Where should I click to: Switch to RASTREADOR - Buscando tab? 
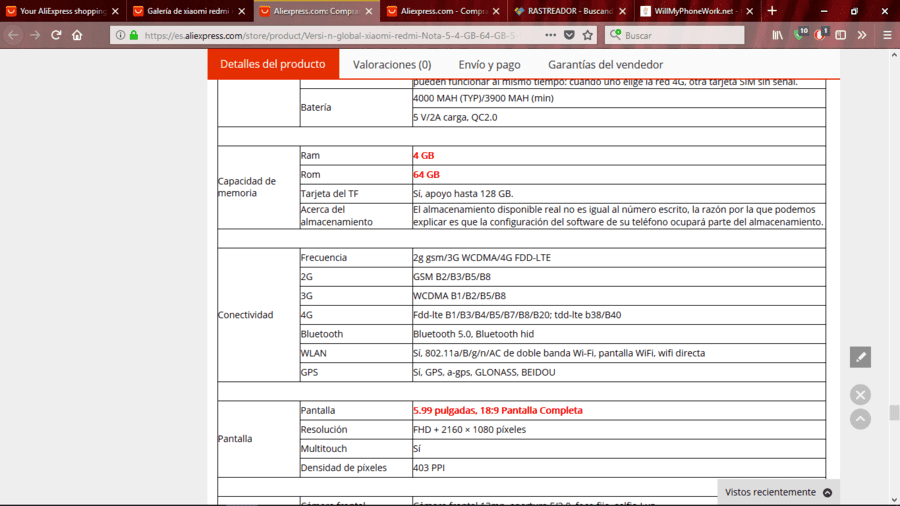(x=569, y=11)
